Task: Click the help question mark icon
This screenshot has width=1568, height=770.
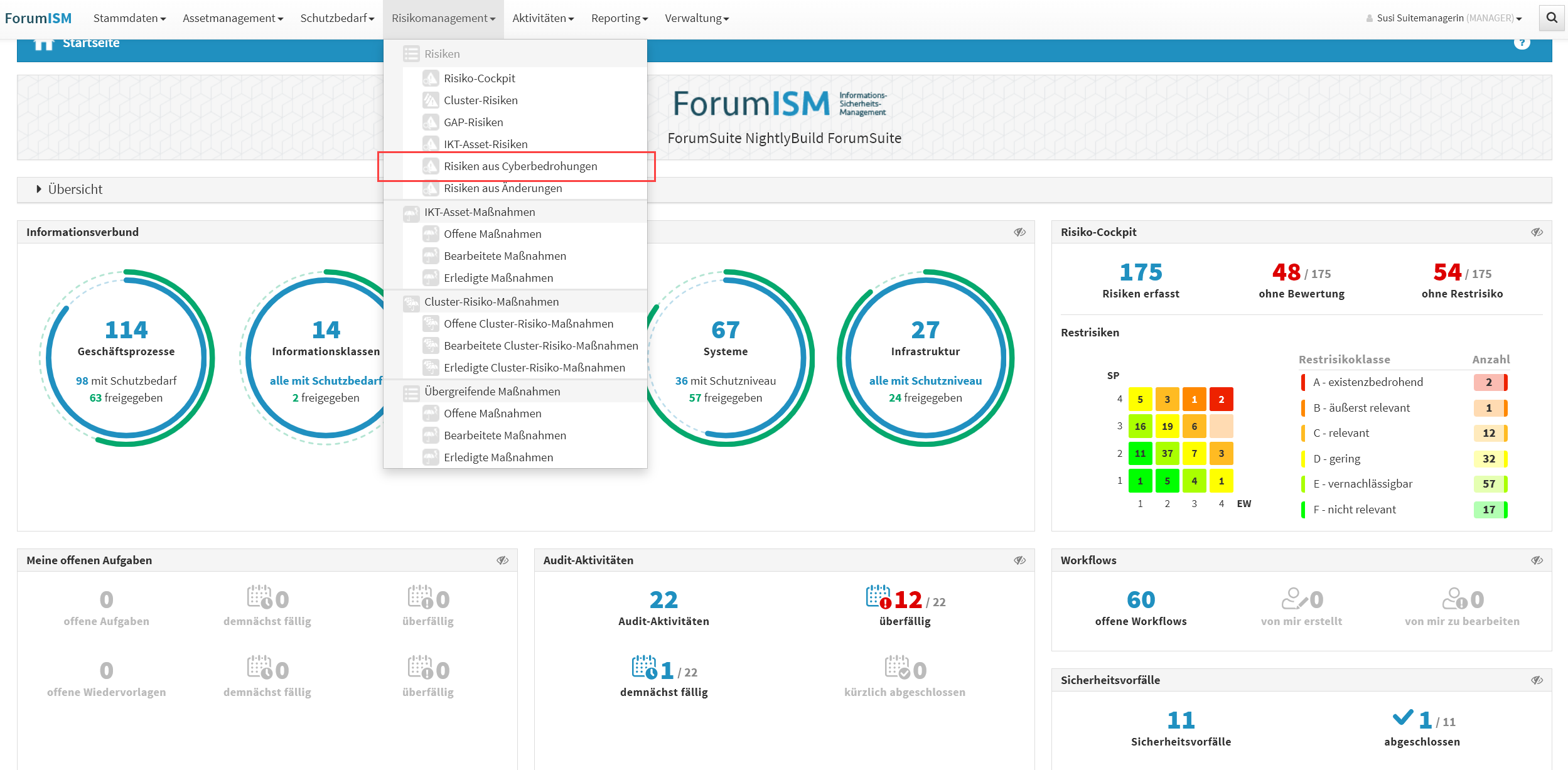Action: [x=1522, y=43]
